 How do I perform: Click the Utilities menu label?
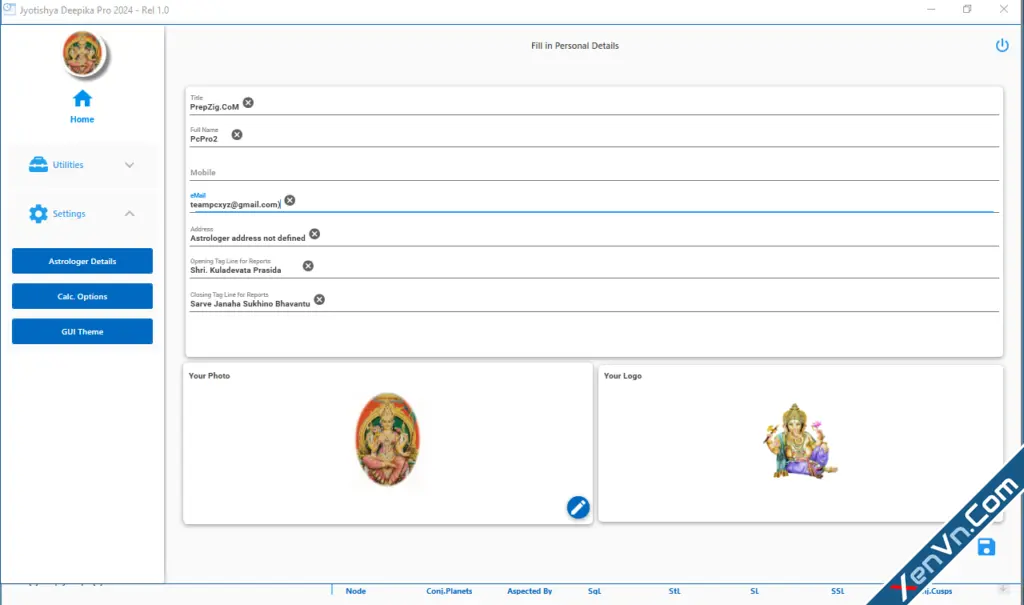click(x=68, y=165)
